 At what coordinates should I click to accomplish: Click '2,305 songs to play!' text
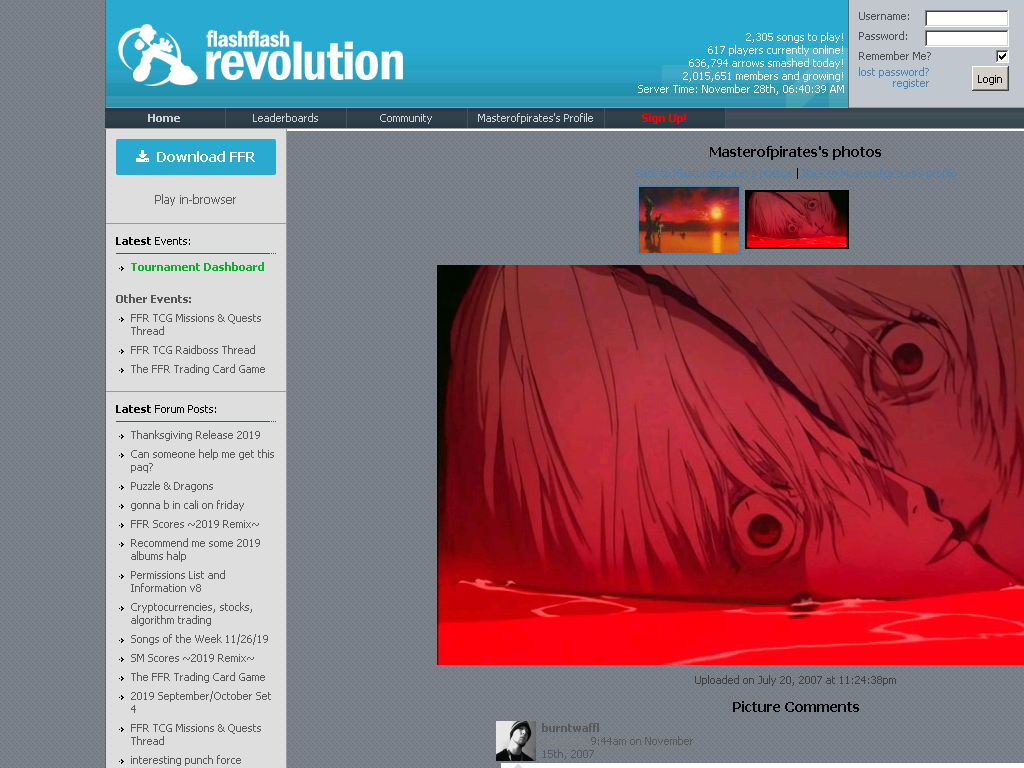click(794, 37)
